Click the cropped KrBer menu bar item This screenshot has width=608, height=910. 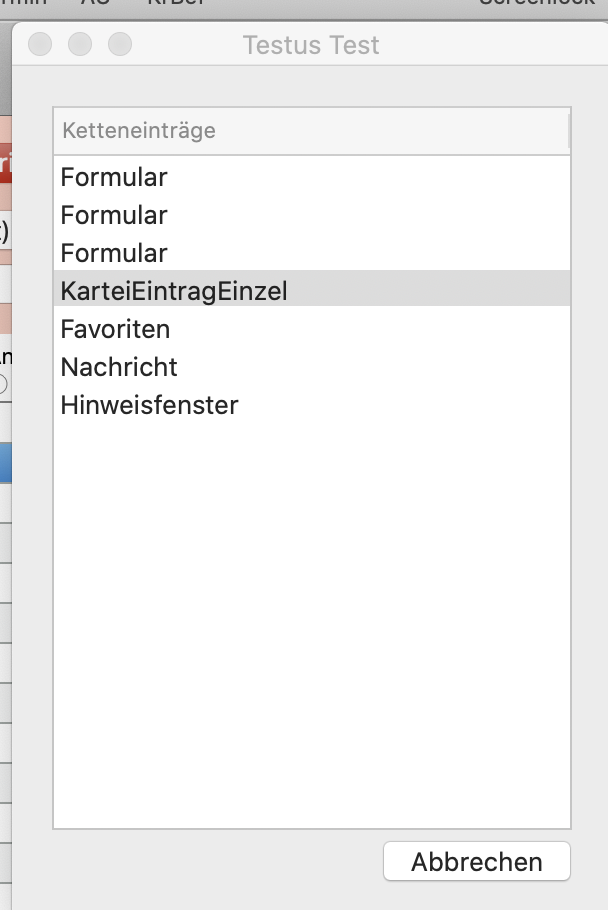pos(176,3)
